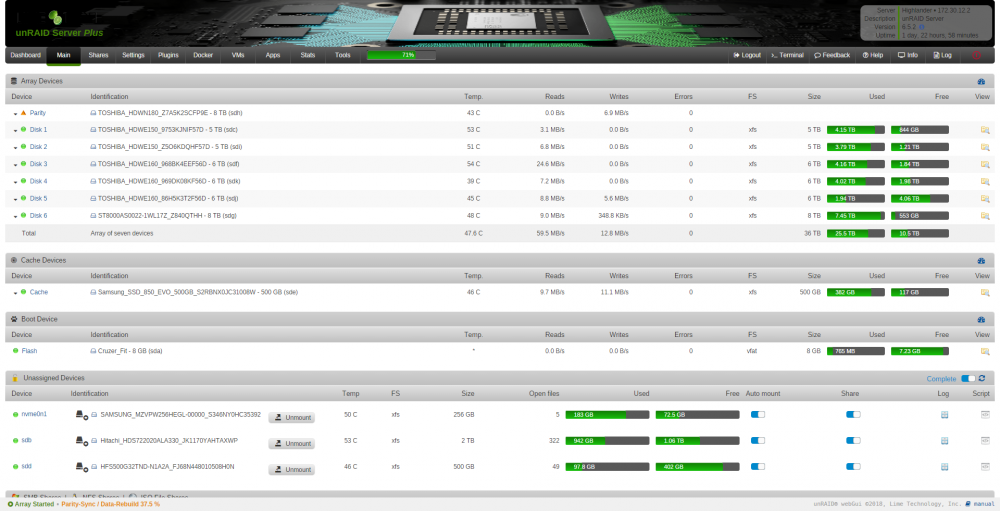
Task: Expand the arrow next to Disk 6
Action: pyautogui.click(x=15, y=217)
